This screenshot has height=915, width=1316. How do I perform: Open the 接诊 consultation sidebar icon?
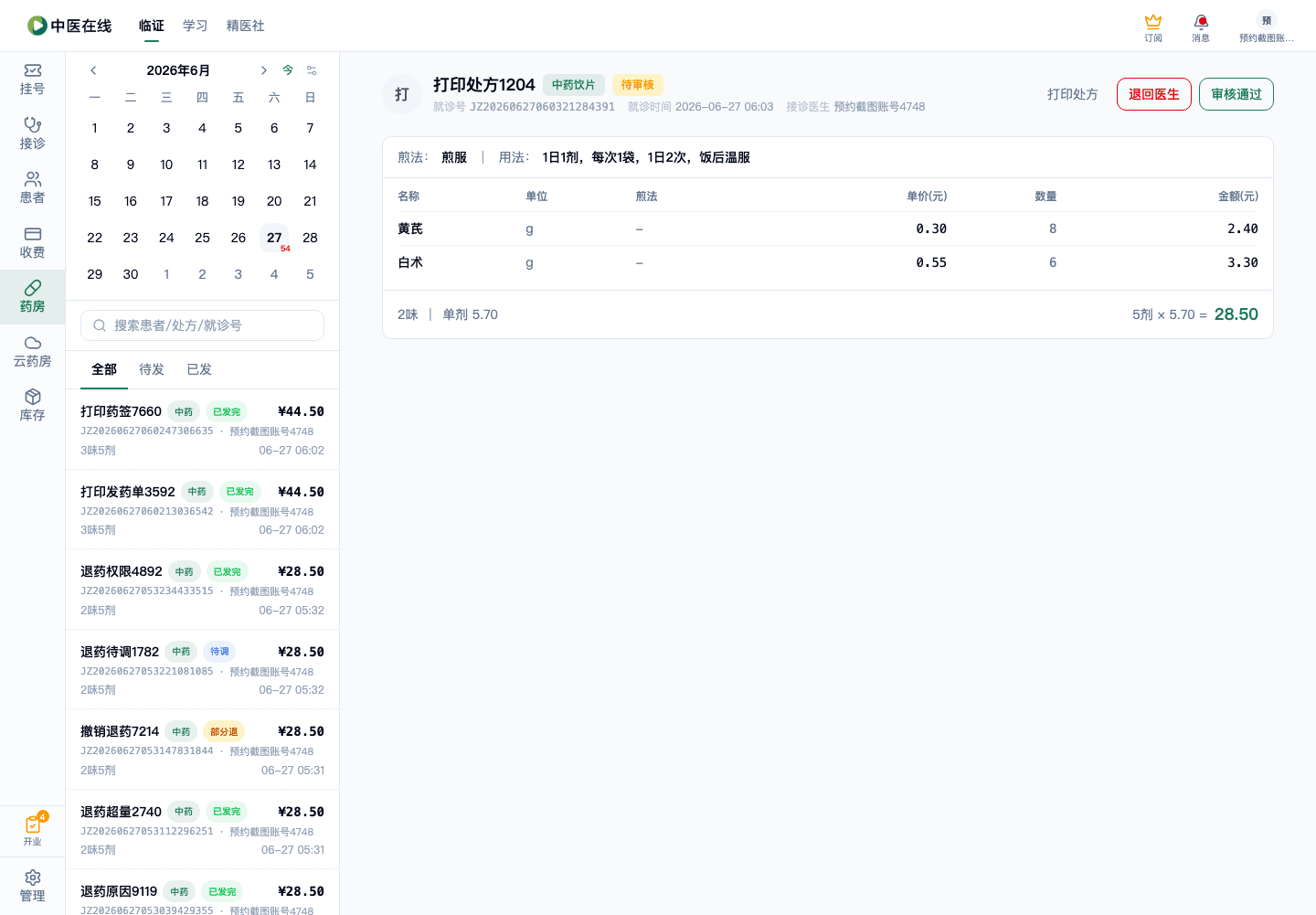coord(32,133)
